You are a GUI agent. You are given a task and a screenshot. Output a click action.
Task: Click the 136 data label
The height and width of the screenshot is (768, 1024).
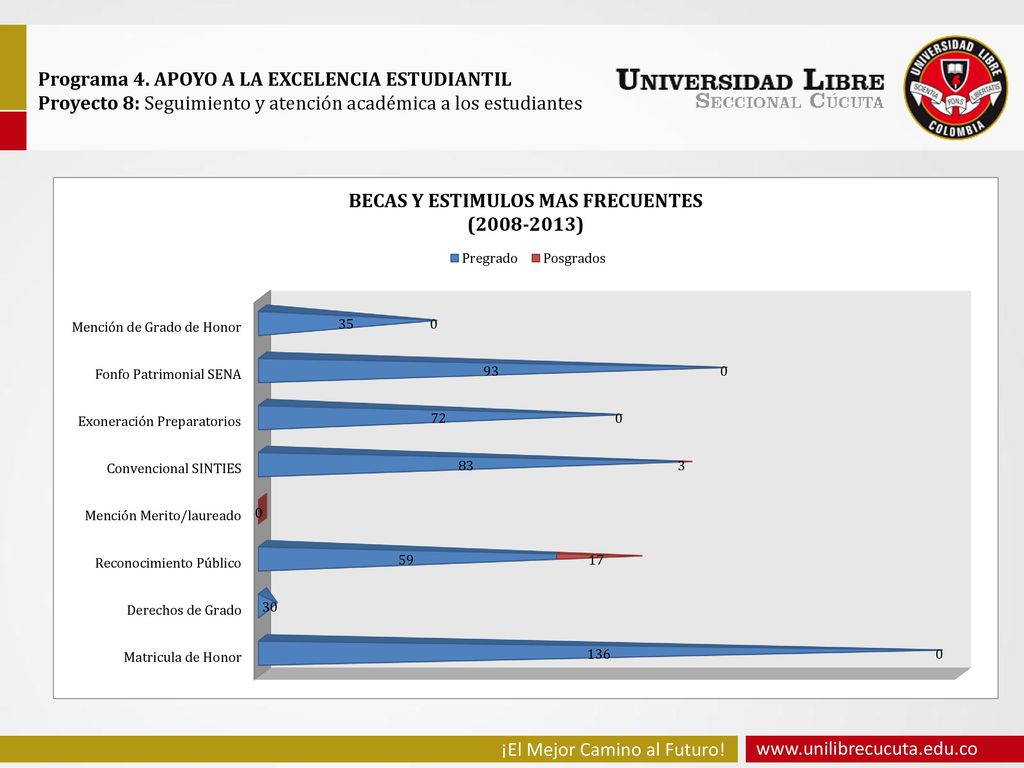click(x=599, y=654)
